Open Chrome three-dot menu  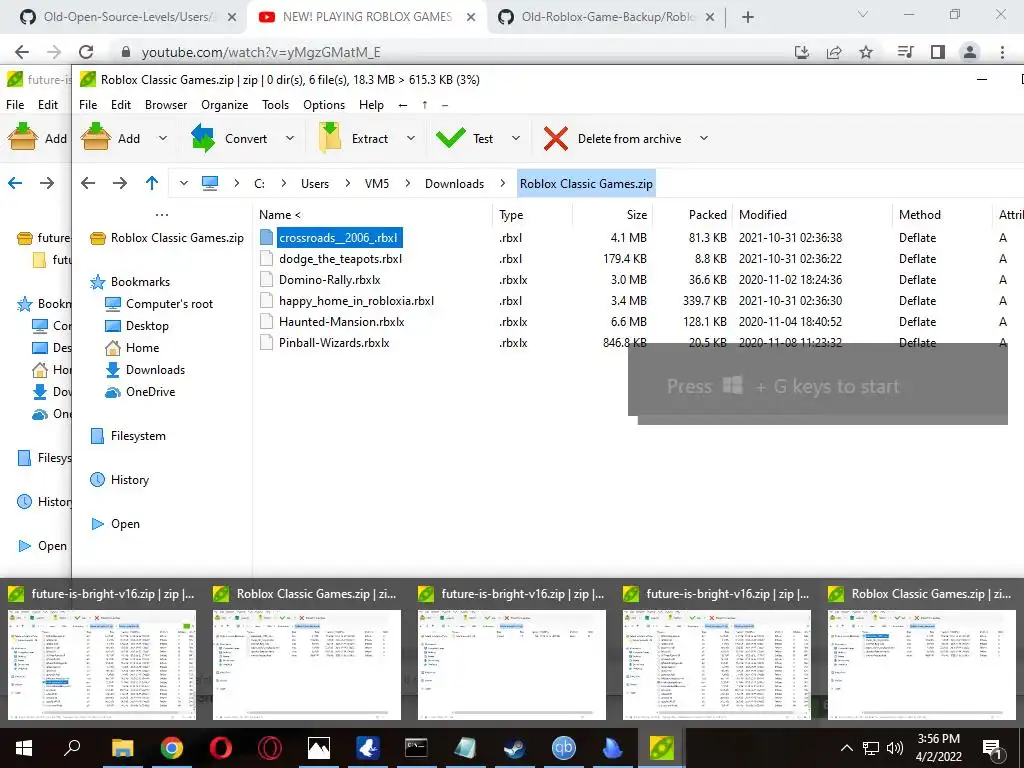[x=1002, y=52]
